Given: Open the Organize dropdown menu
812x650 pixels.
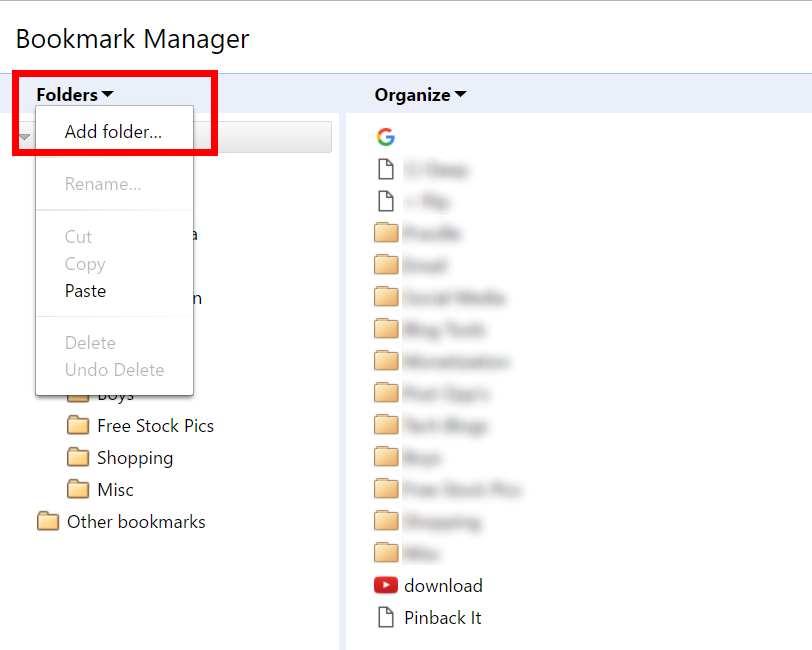Looking at the screenshot, I should (x=420, y=95).
